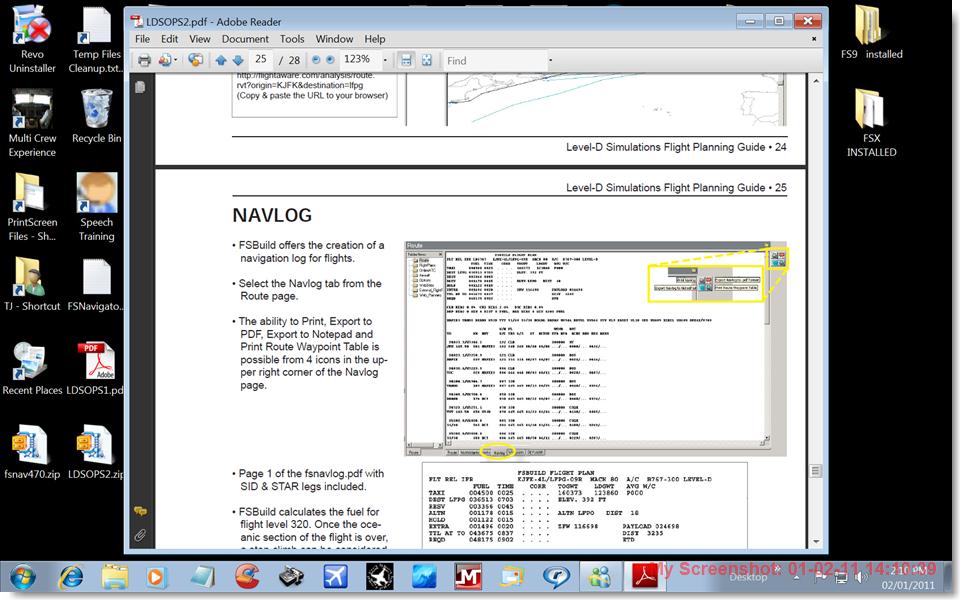Open the Help menu
The width and height of the screenshot is (960, 600).
(375, 39)
